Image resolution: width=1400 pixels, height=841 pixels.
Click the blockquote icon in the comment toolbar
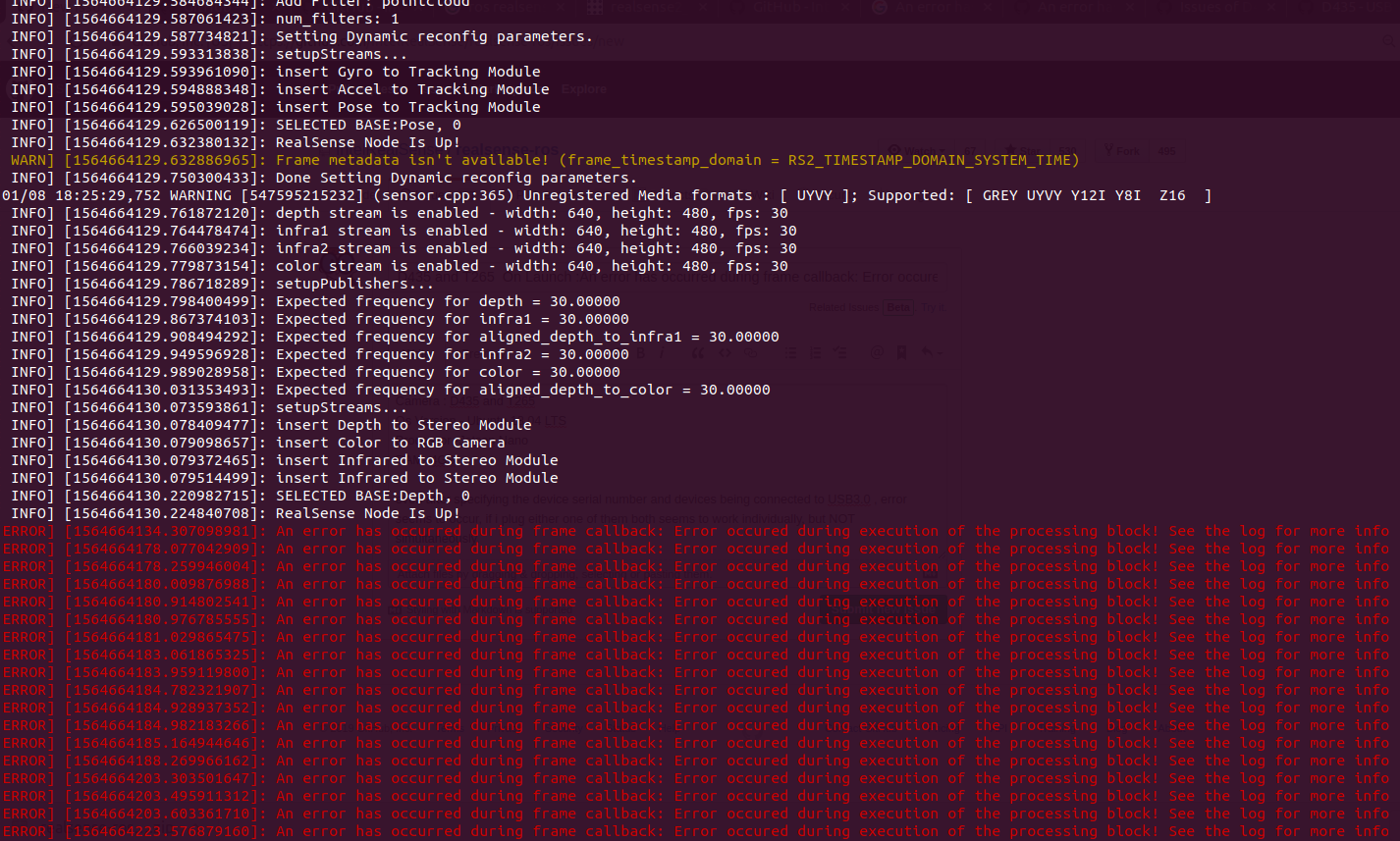point(698,353)
